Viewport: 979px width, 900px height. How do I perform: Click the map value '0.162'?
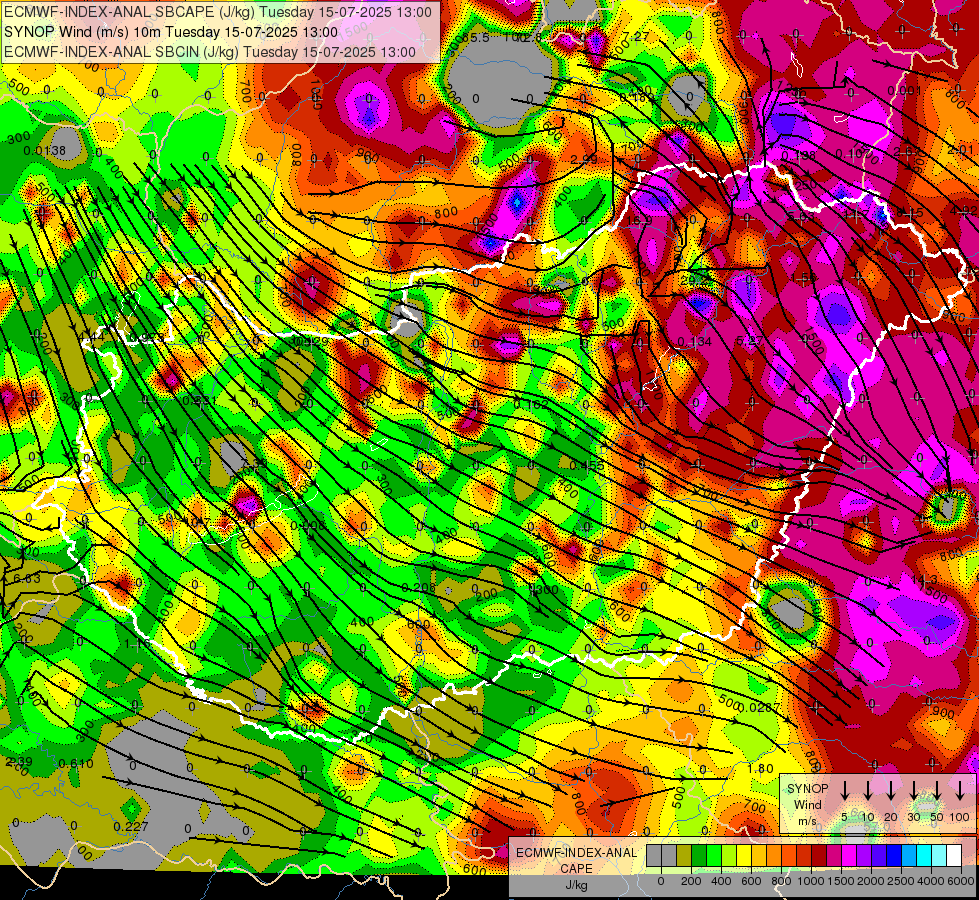(531, 405)
